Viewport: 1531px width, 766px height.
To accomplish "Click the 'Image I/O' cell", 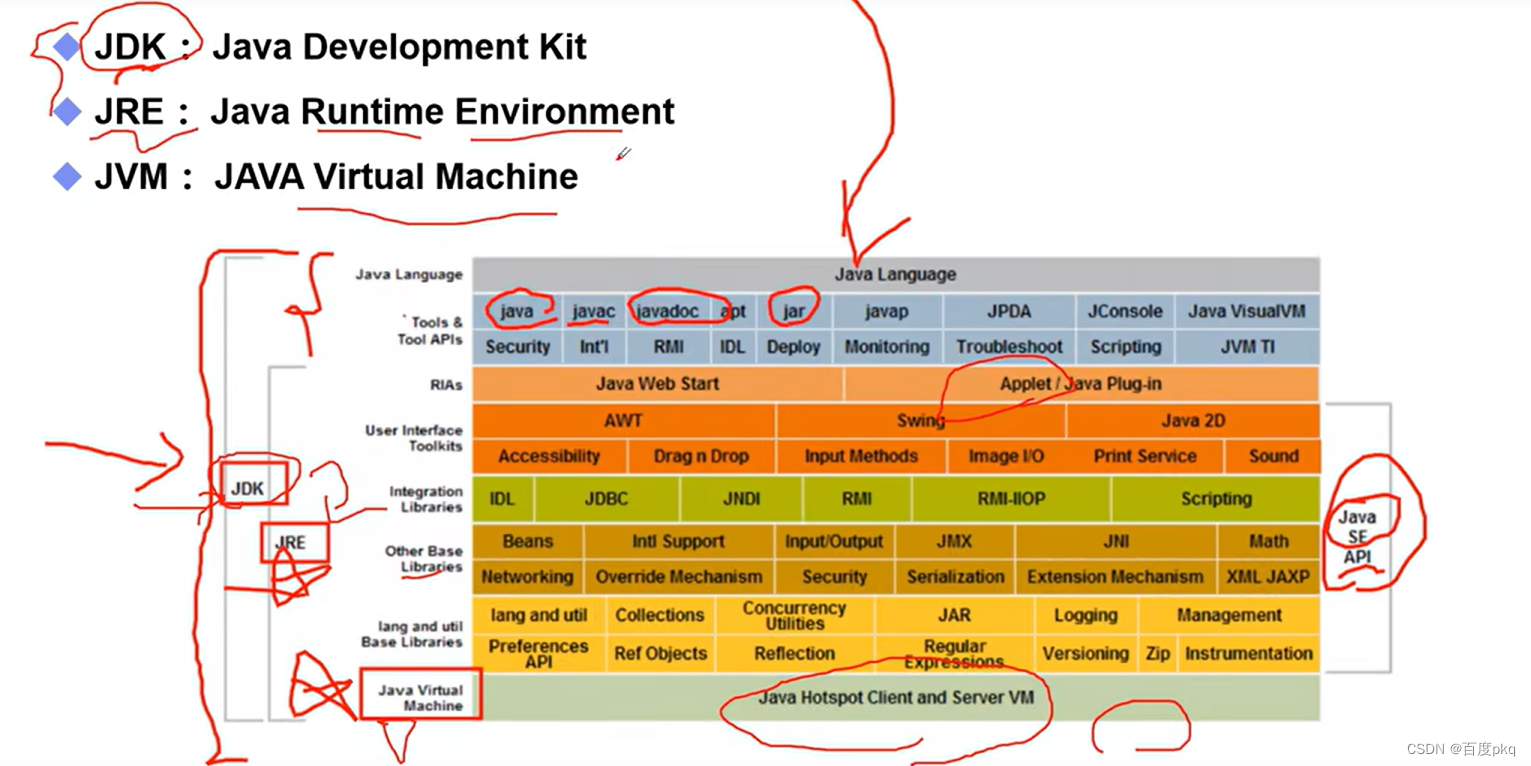I will pyautogui.click(x=1006, y=456).
